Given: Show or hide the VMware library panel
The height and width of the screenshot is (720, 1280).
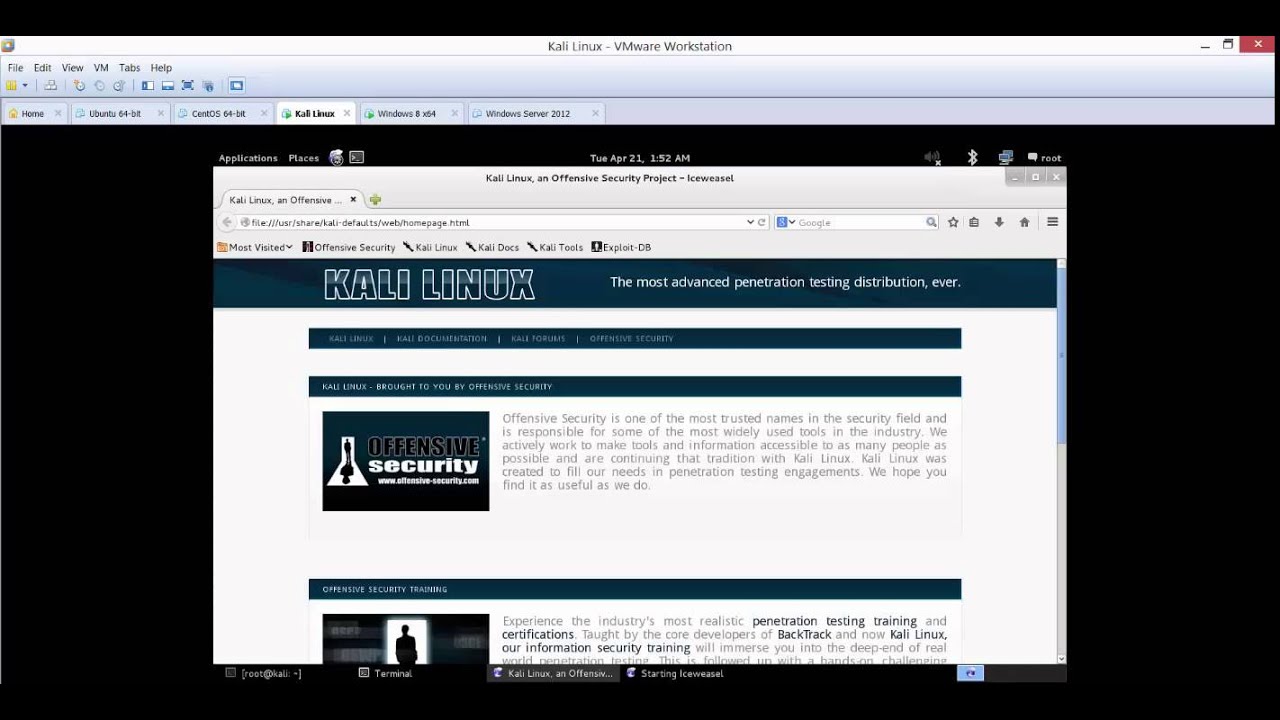Looking at the screenshot, I should point(148,86).
